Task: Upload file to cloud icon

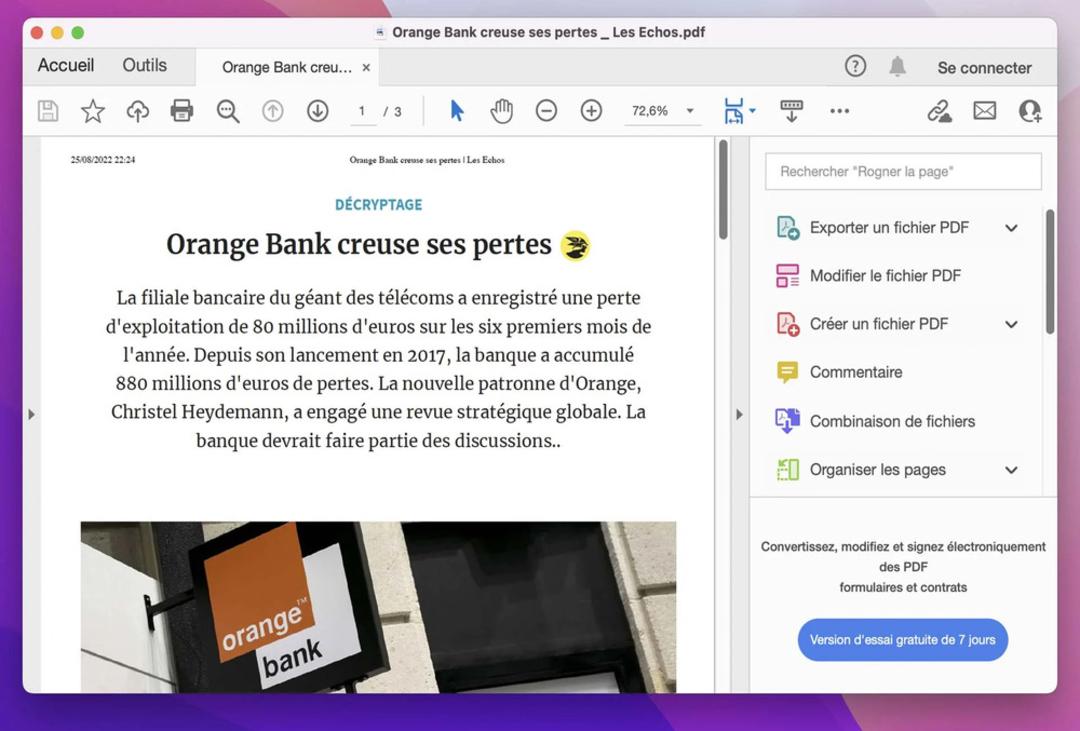Action: pyautogui.click(x=138, y=111)
